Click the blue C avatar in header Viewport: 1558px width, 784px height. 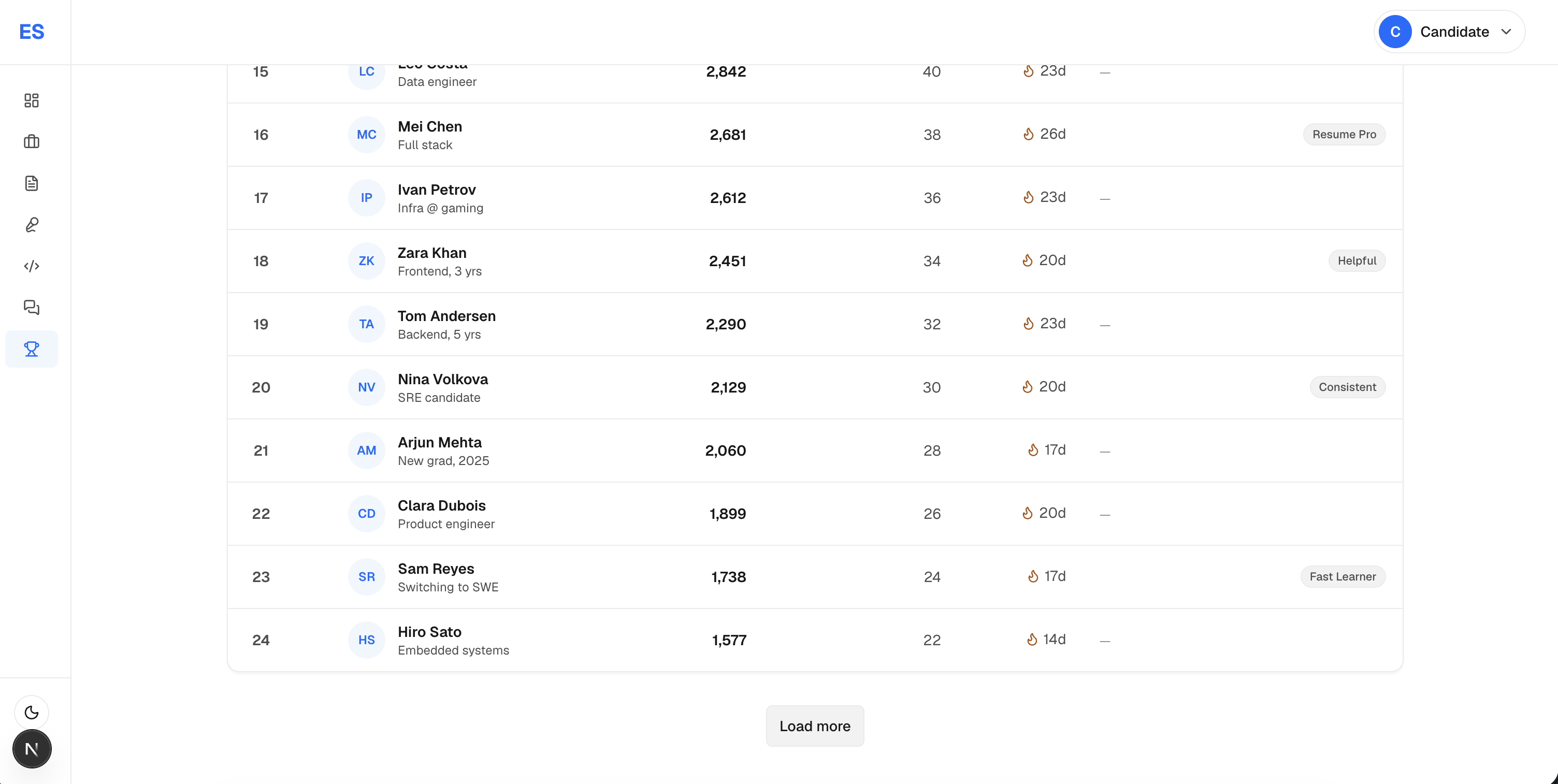(1395, 32)
